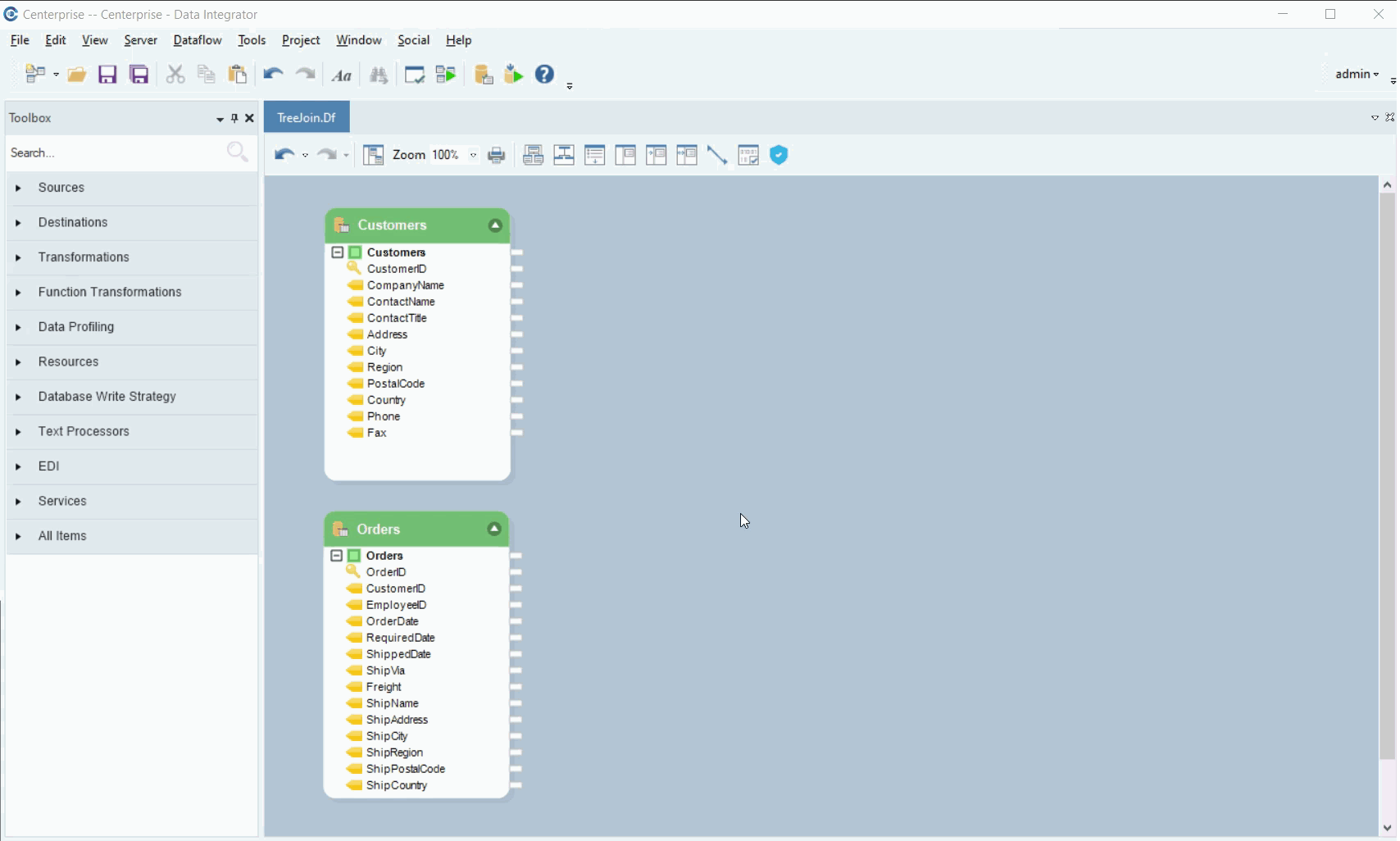Viewport: 1400px width, 841px height.
Task: Select the CompanyName field in Customers
Action: coord(405,285)
